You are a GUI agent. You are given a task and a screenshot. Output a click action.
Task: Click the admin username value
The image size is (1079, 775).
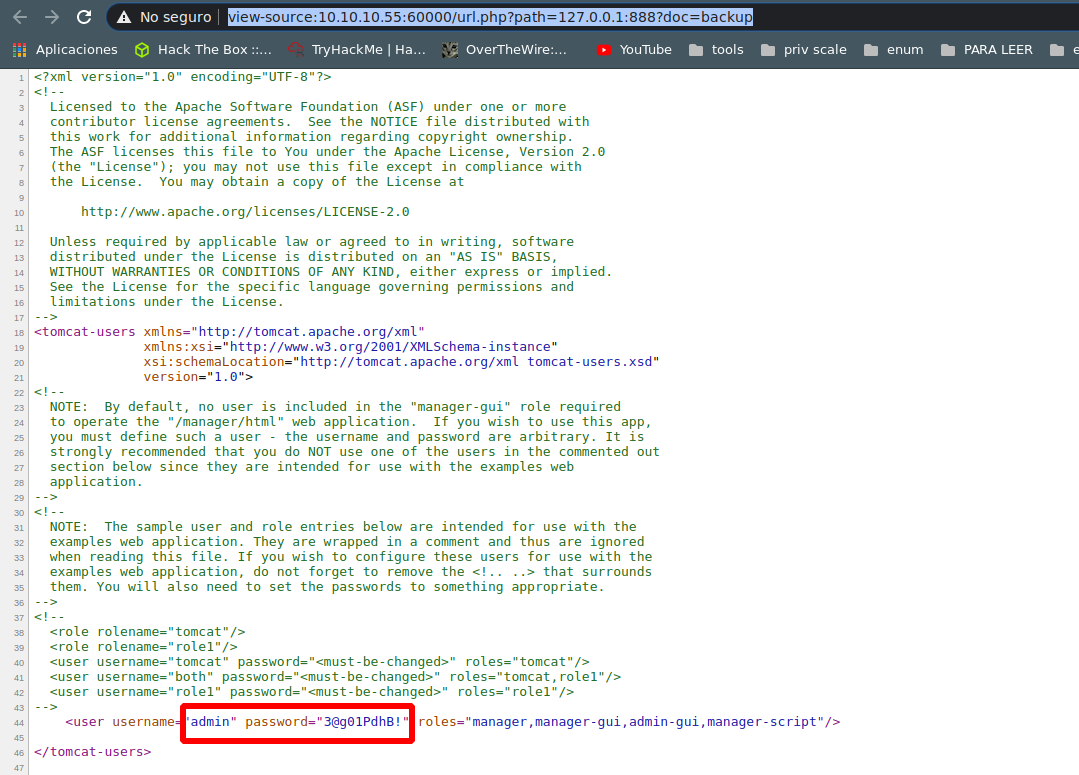point(210,721)
